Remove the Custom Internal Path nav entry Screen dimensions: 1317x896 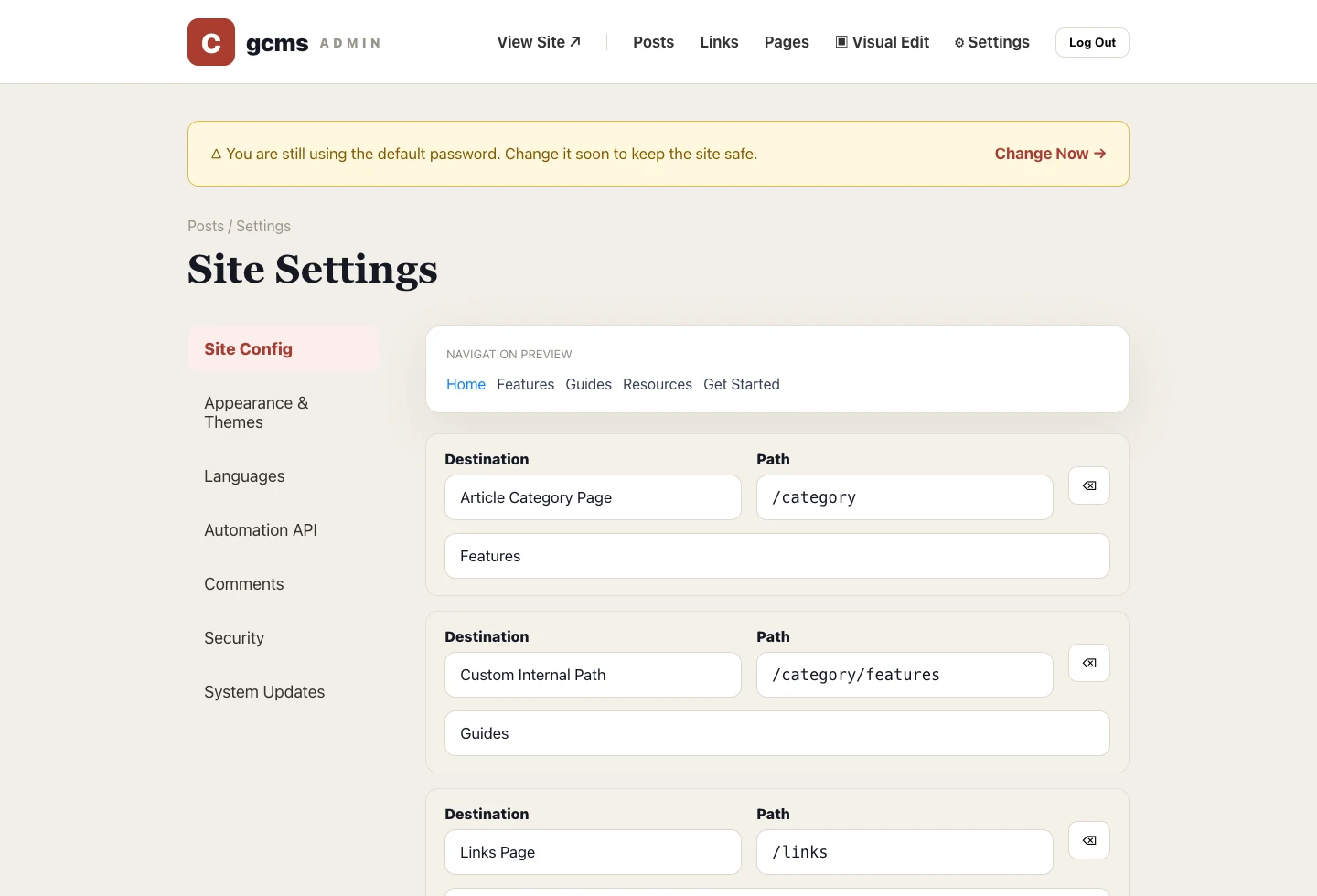[x=1089, y=663]
